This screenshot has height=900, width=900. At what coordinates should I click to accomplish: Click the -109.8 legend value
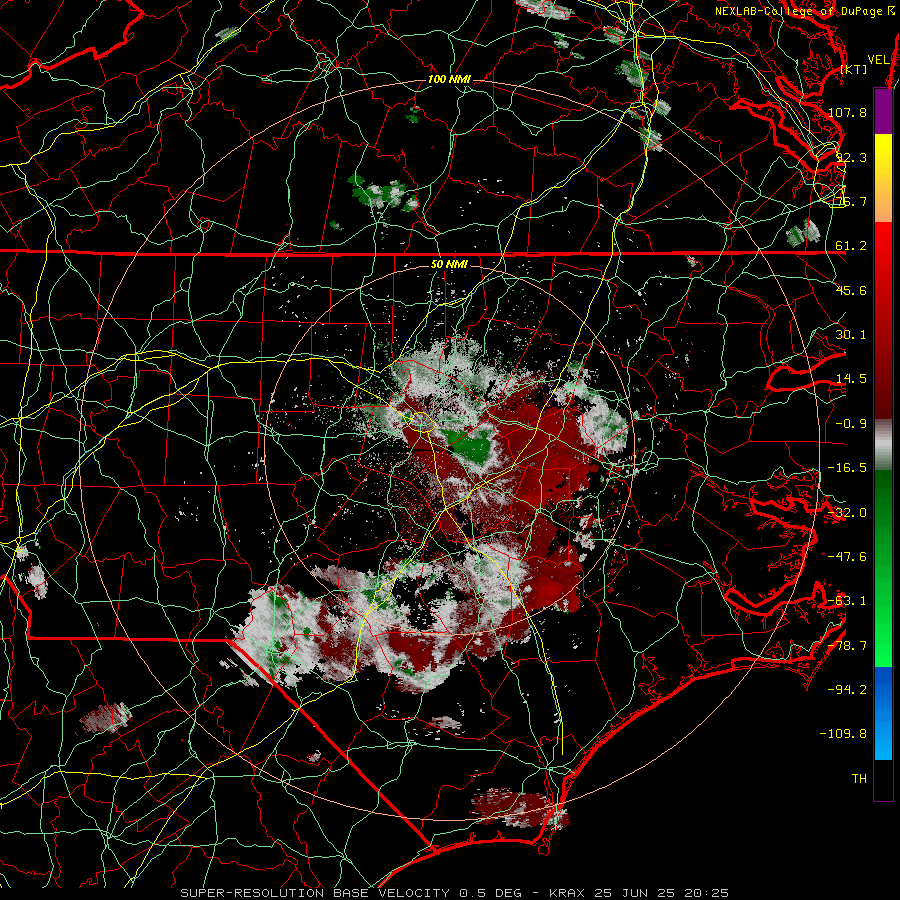843,734
